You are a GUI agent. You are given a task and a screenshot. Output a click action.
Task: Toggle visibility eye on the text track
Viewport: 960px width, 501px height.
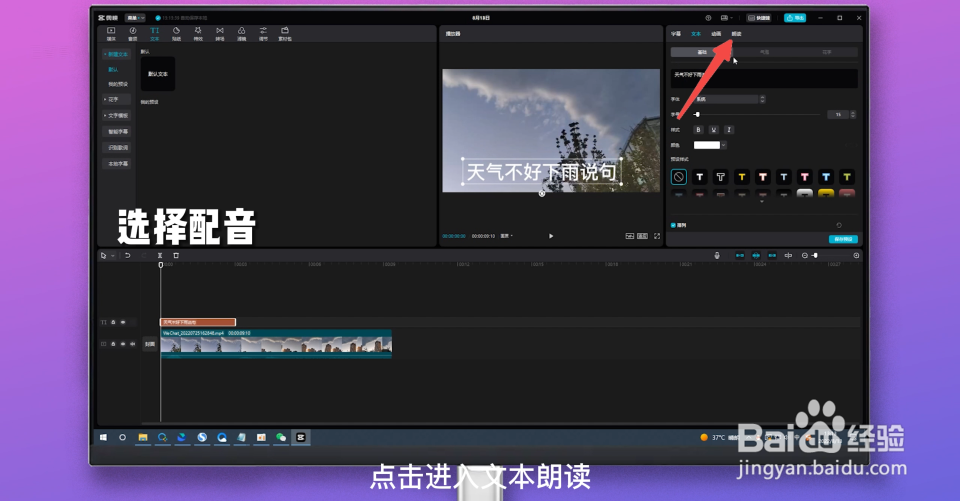tap(123, 322)
